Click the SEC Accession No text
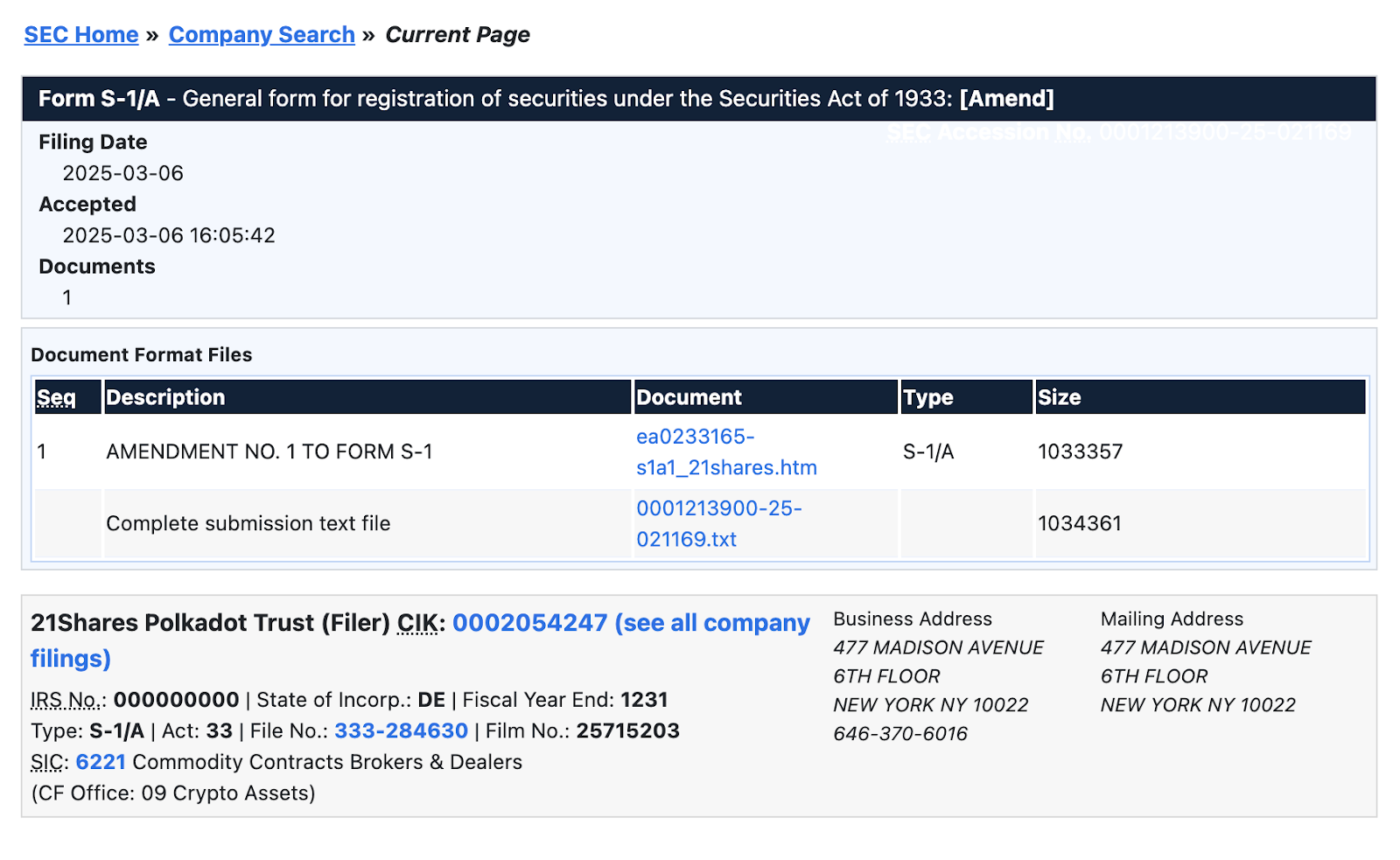This screenshot has width=1400, height=860. [1117, 132]
